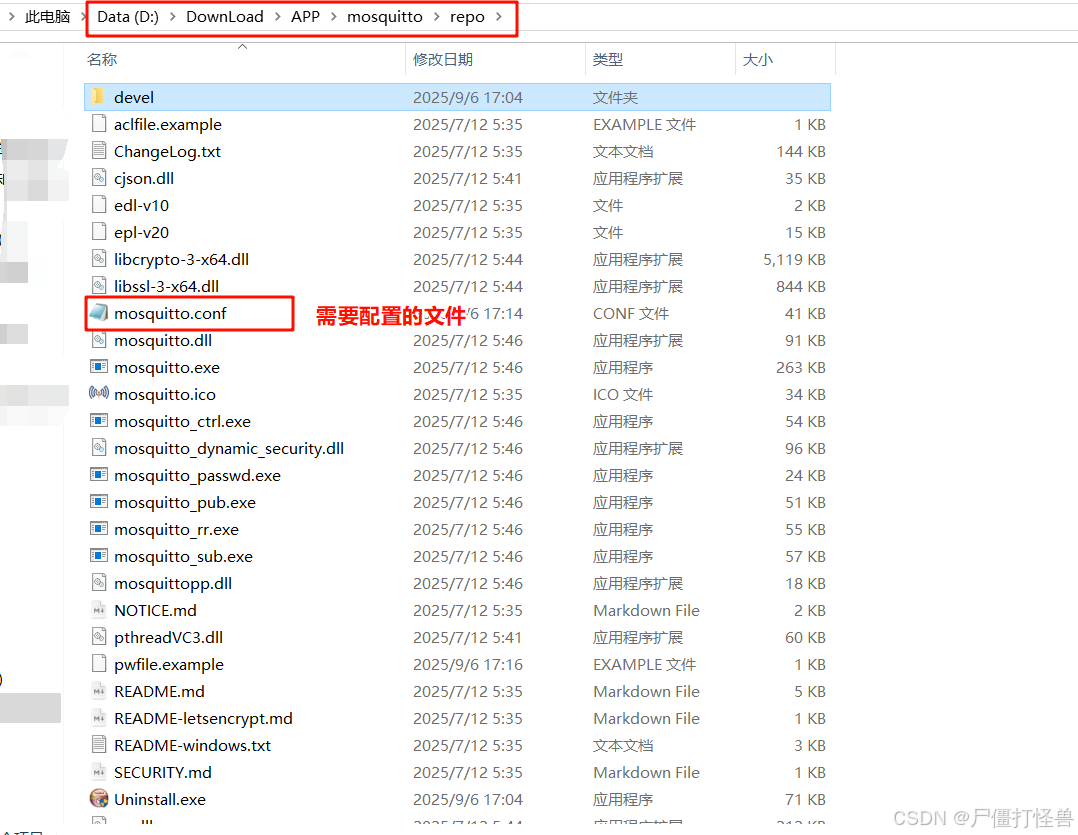Select the devel folder icon
1078x835 pixels.
tap(99, 97)
